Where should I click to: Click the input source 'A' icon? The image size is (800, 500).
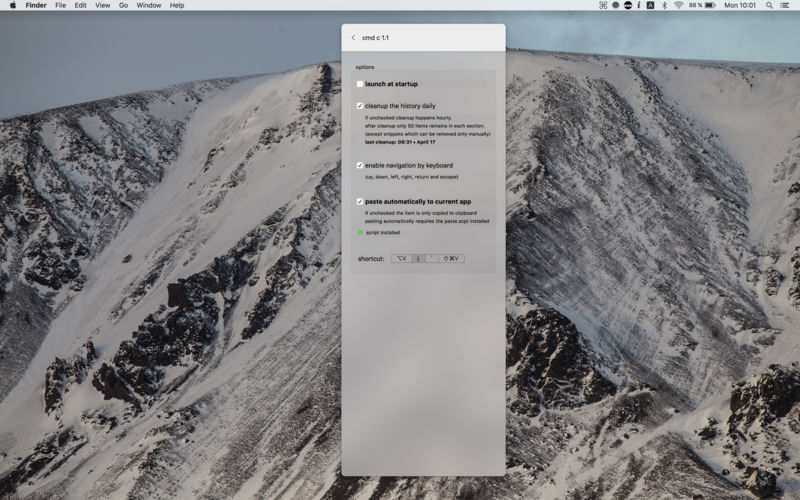650,5
